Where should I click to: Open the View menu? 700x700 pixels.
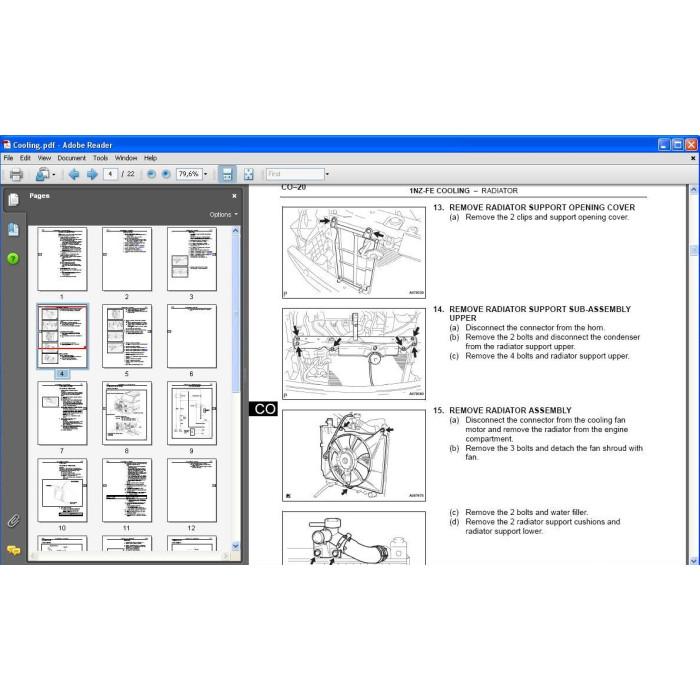44,158
